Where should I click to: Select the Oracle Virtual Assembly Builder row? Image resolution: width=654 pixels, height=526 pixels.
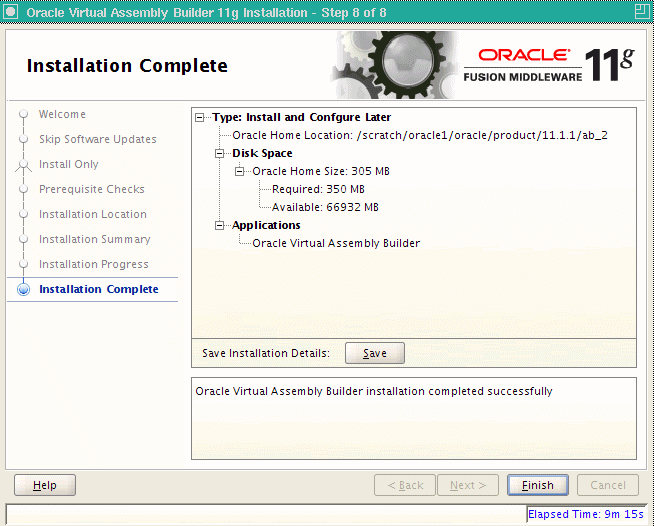pyautogui.click(x=336, y=243)
